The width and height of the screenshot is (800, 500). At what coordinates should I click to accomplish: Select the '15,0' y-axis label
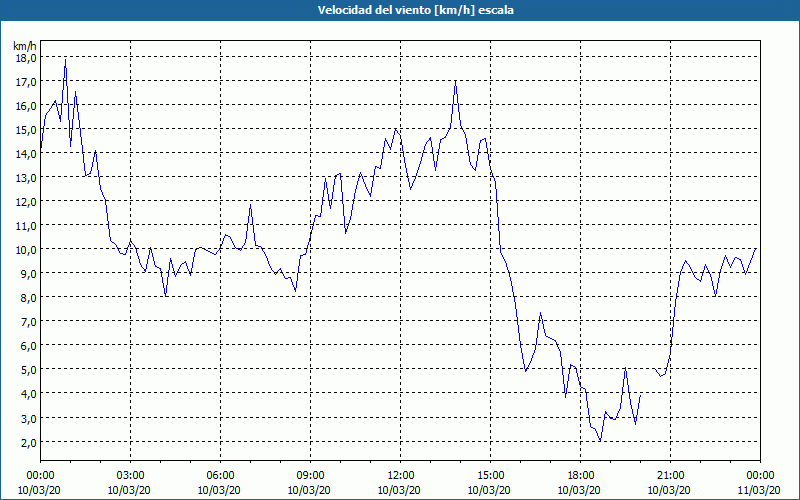pyautogui.click(x=26, y=130)
